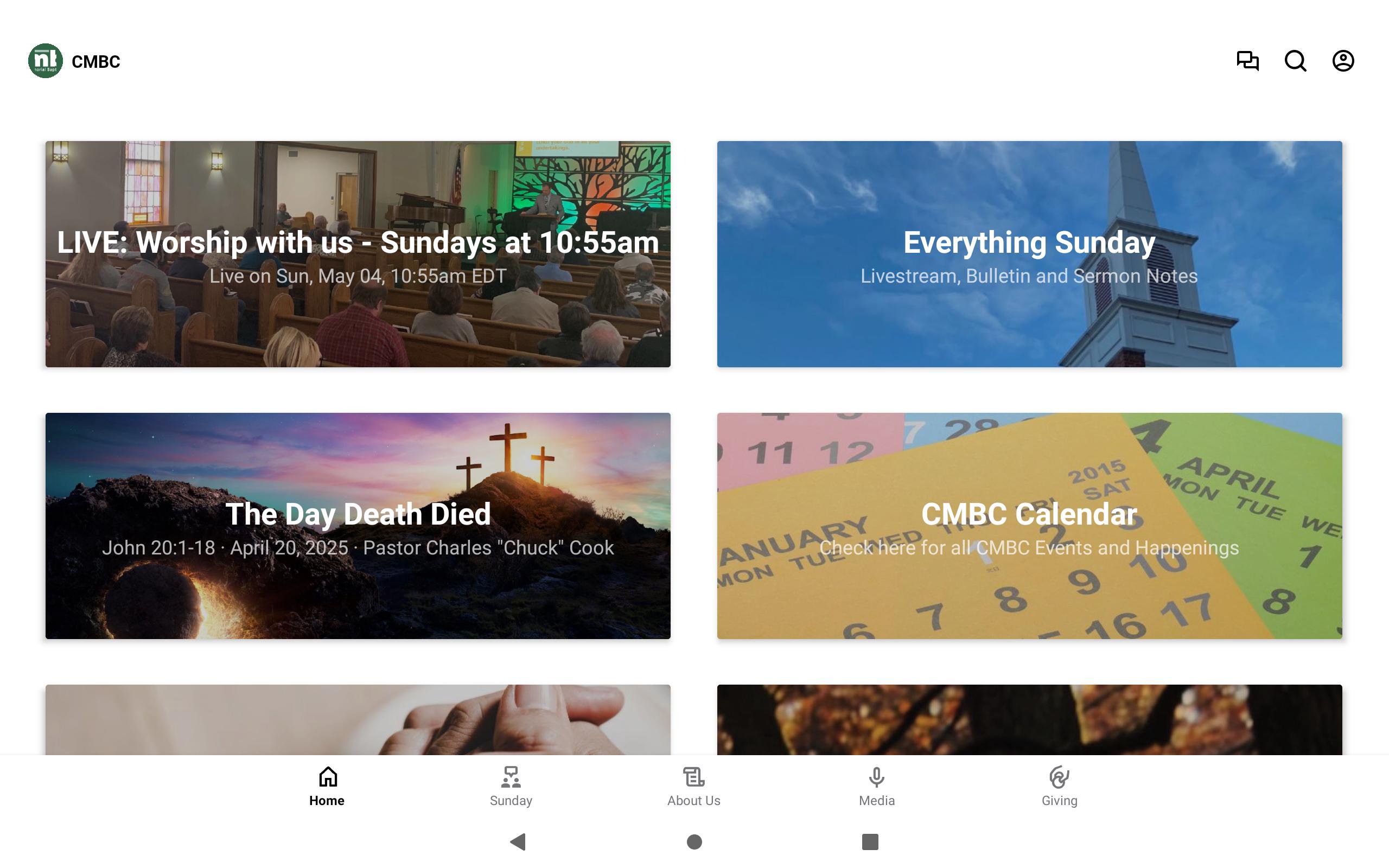
Task: Open the dark brown partially visible card
Action: pos(1030,720)
